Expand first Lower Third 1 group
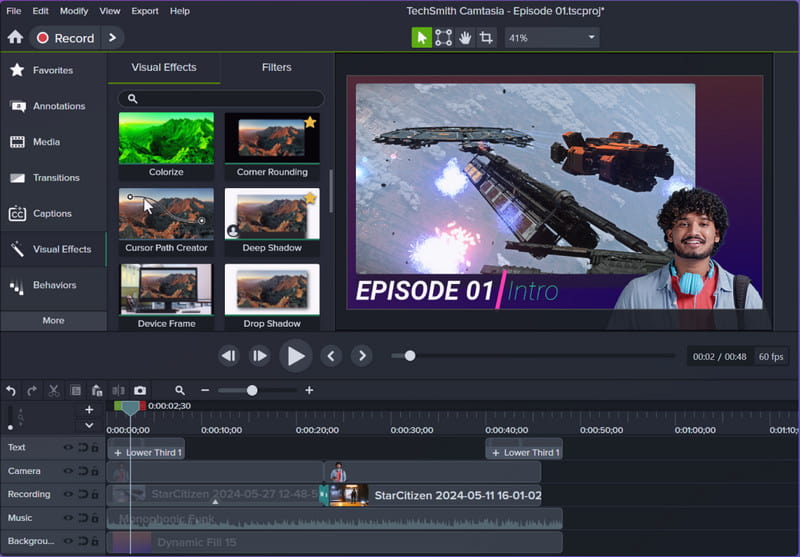This screenshot has height=557, width=800. point(118,453)
